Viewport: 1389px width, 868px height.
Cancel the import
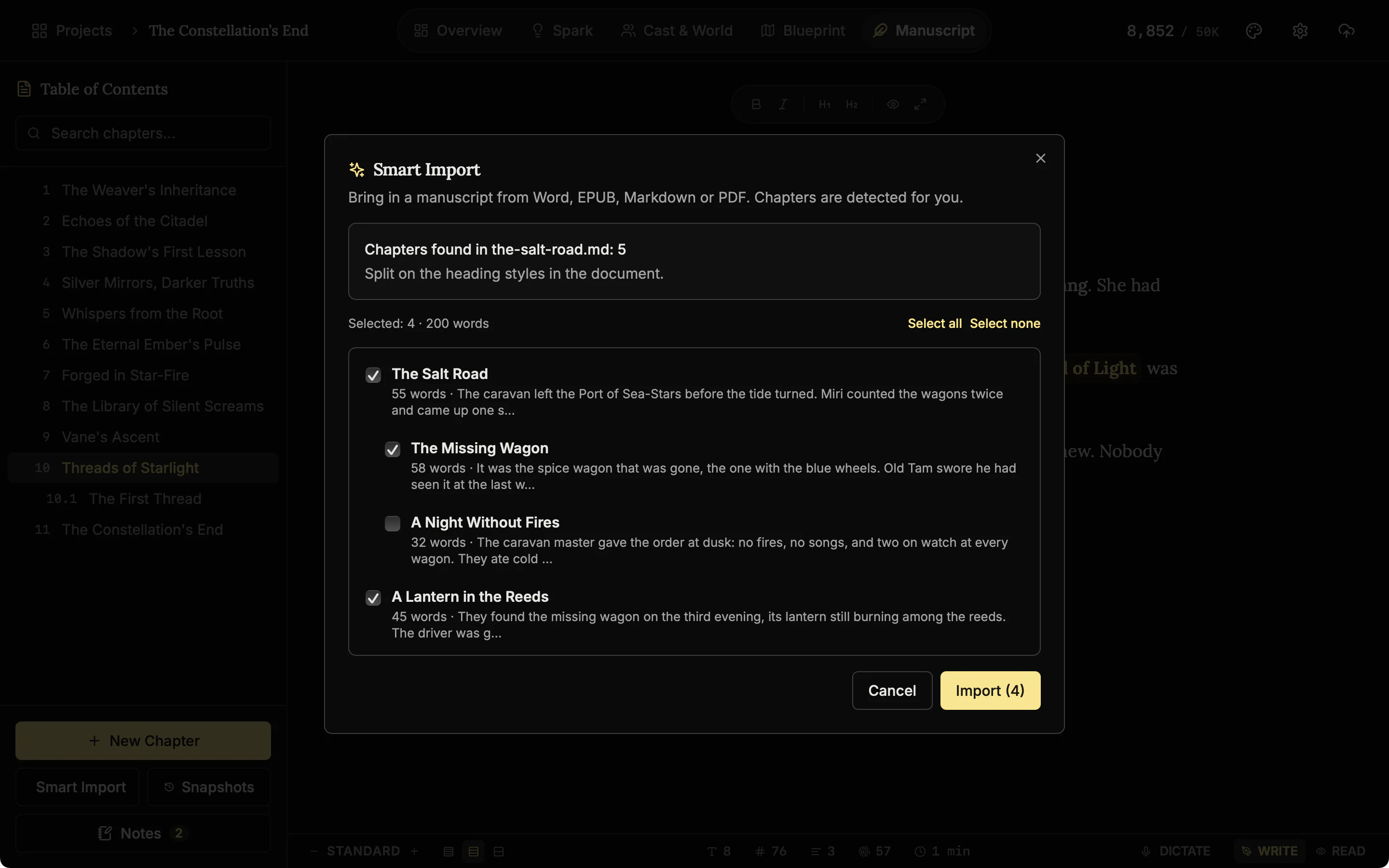(x=892, y=690)
